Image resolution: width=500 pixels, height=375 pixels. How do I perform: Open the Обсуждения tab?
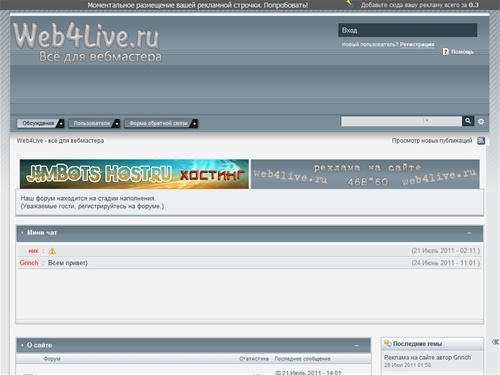(x=40, y=123)
